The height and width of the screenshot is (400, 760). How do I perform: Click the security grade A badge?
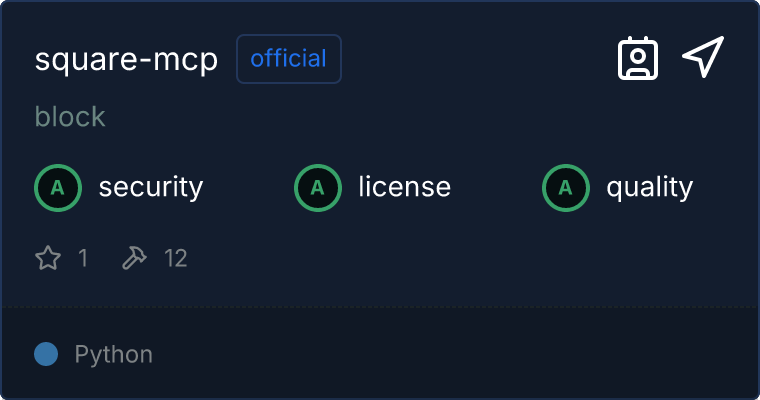58,187
